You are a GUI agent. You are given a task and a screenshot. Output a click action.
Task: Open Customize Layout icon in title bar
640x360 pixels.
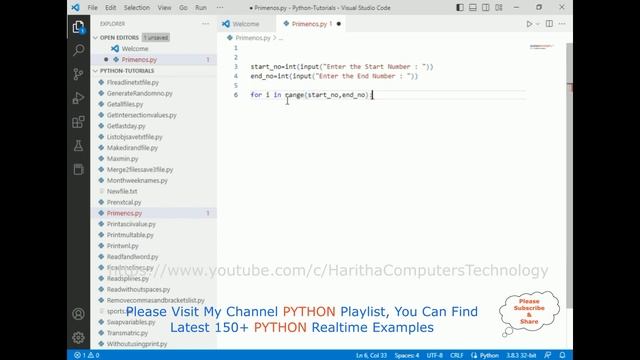pyautogui.click(x=499, y=7)
